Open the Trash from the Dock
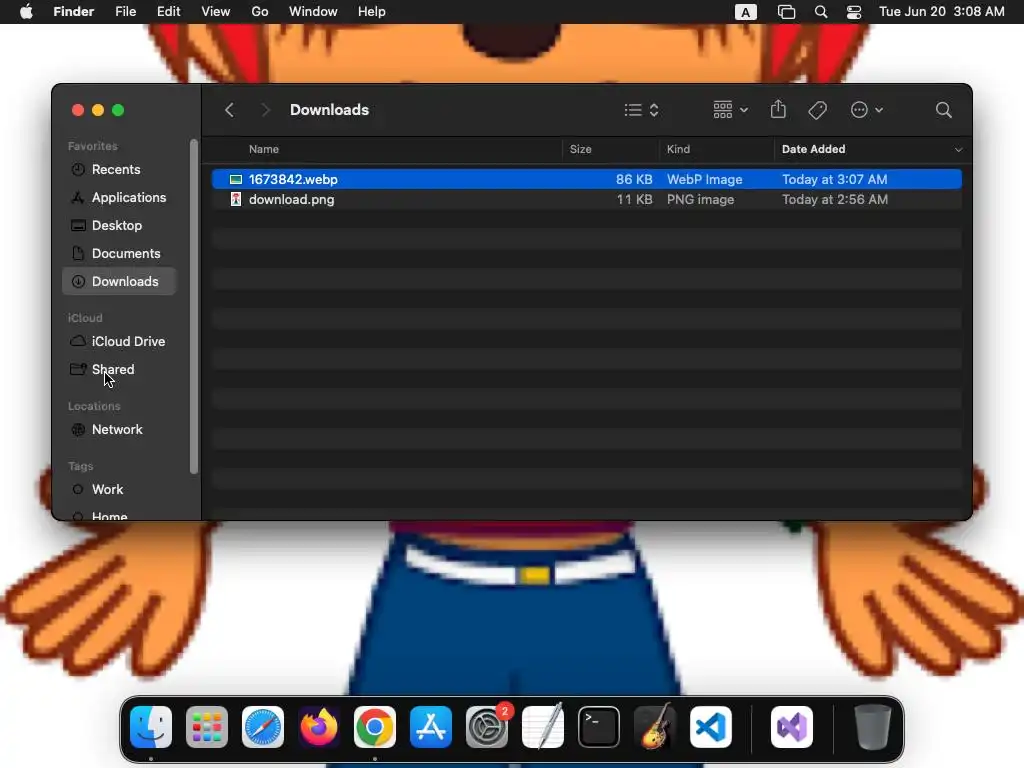The image size is (1024, 768). click(x=872, y=727)
